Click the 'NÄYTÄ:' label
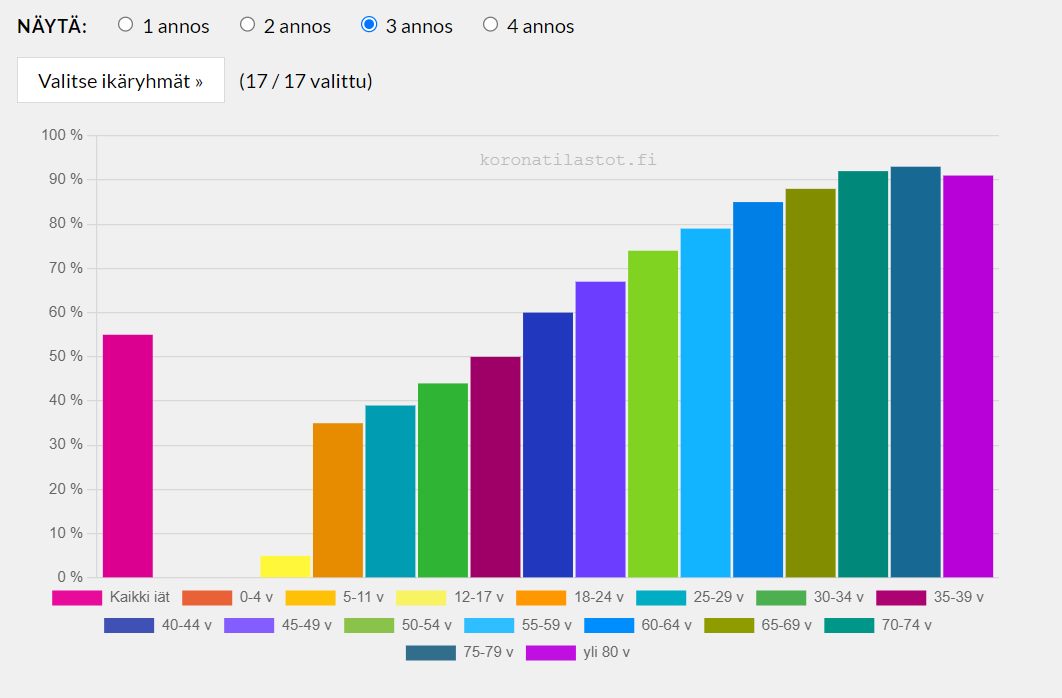This screenshot has height=698, width=1062. point(52,26)
